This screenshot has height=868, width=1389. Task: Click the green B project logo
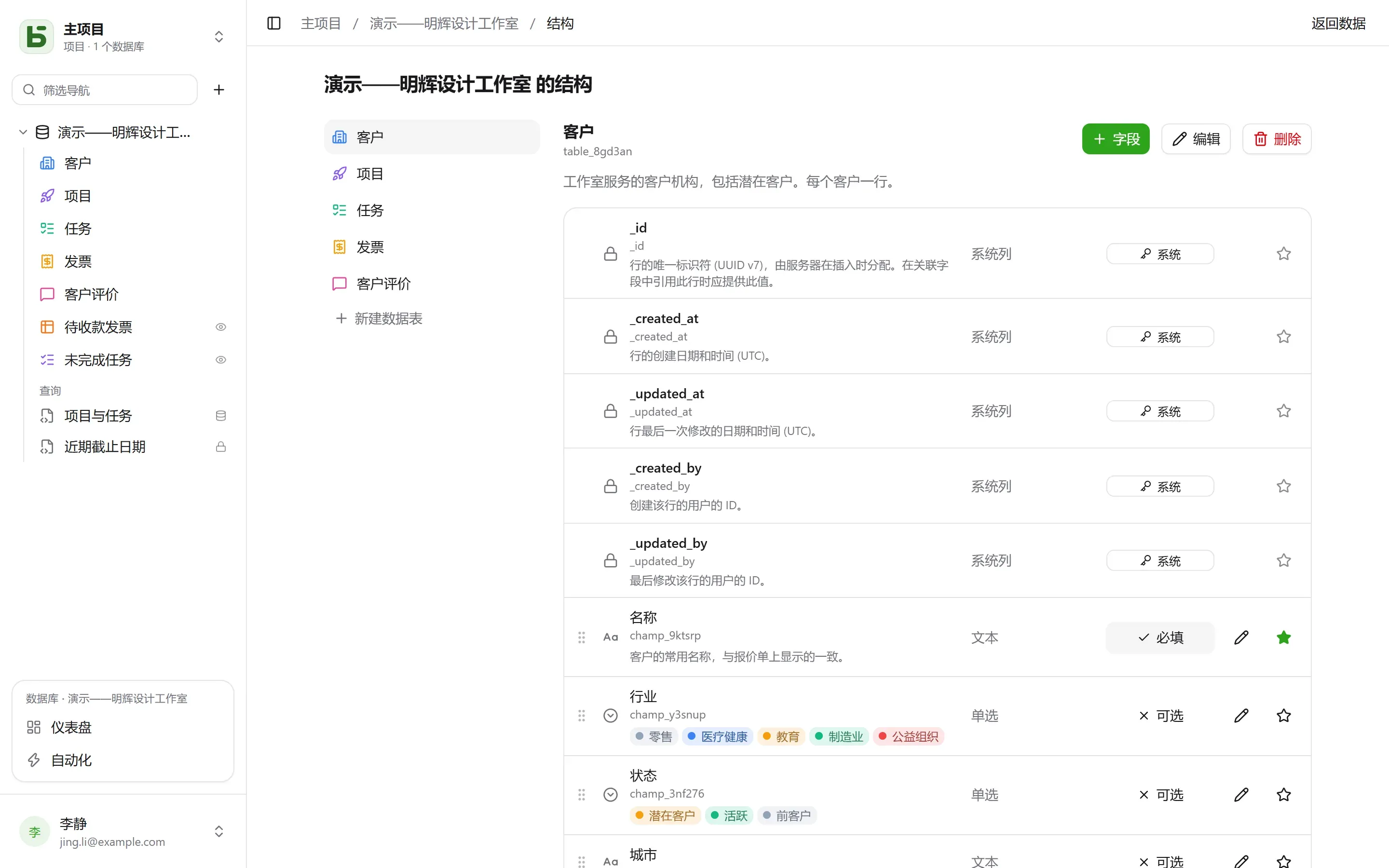coord(37,37)
